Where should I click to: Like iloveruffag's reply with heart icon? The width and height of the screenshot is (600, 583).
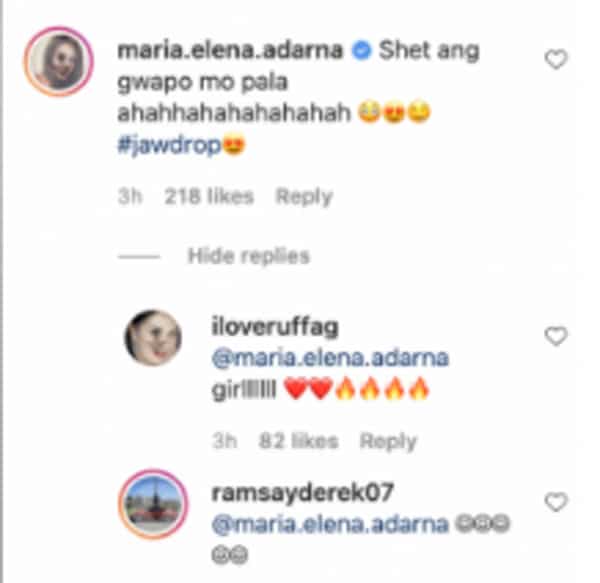(556, 336)
